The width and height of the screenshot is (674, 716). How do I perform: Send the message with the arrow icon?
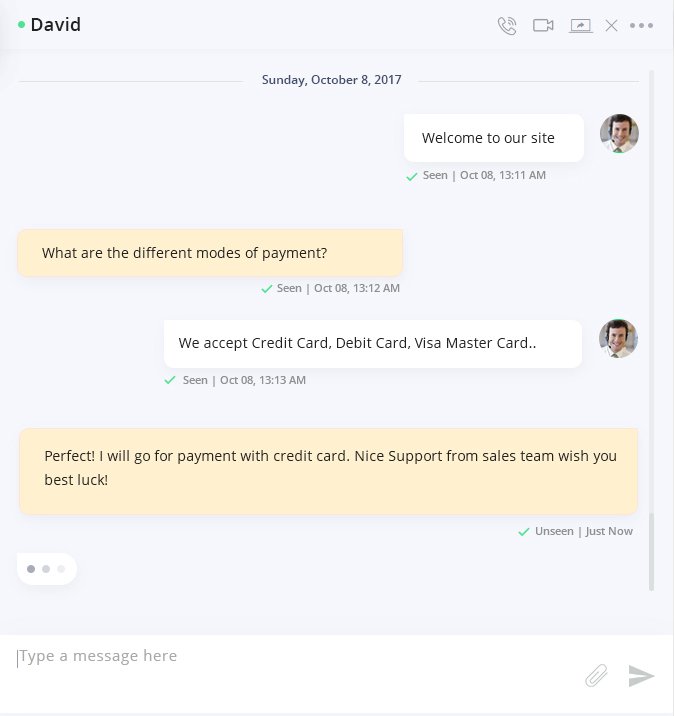click(x=642, y=676)
